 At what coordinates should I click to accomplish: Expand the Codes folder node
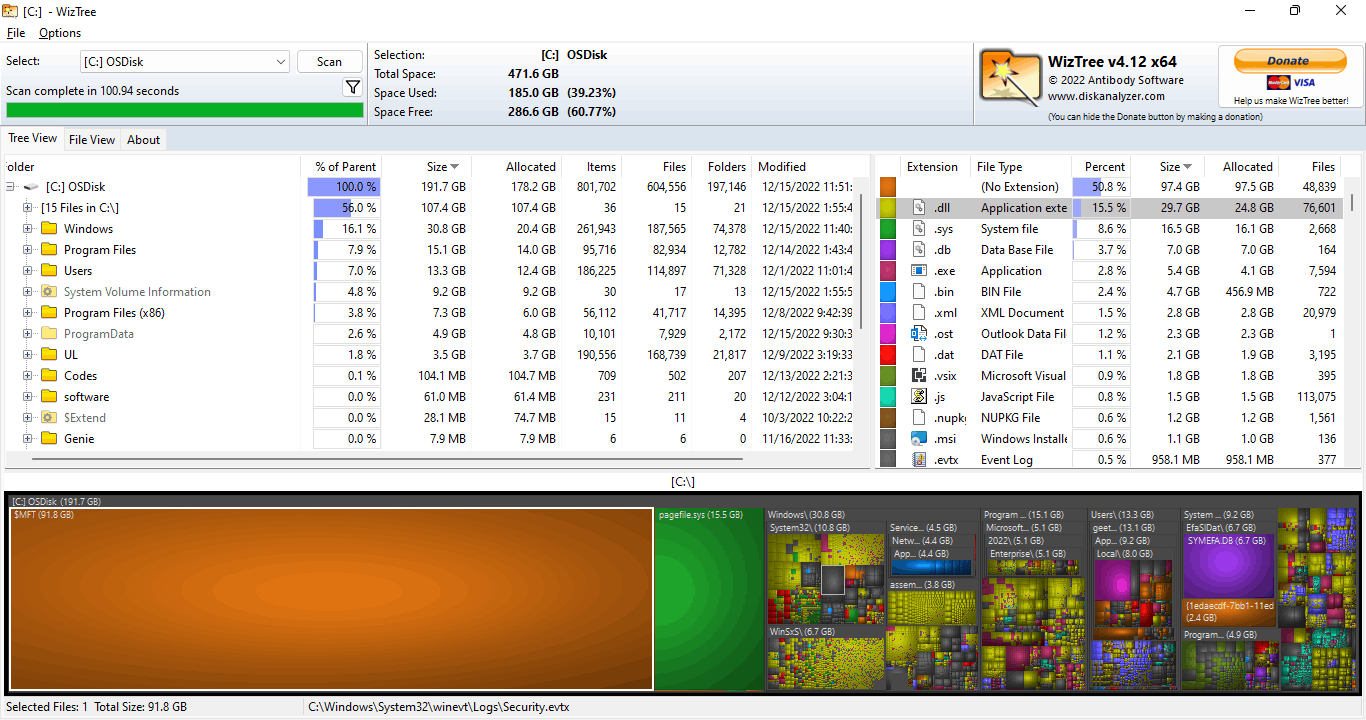coord(28,376)
